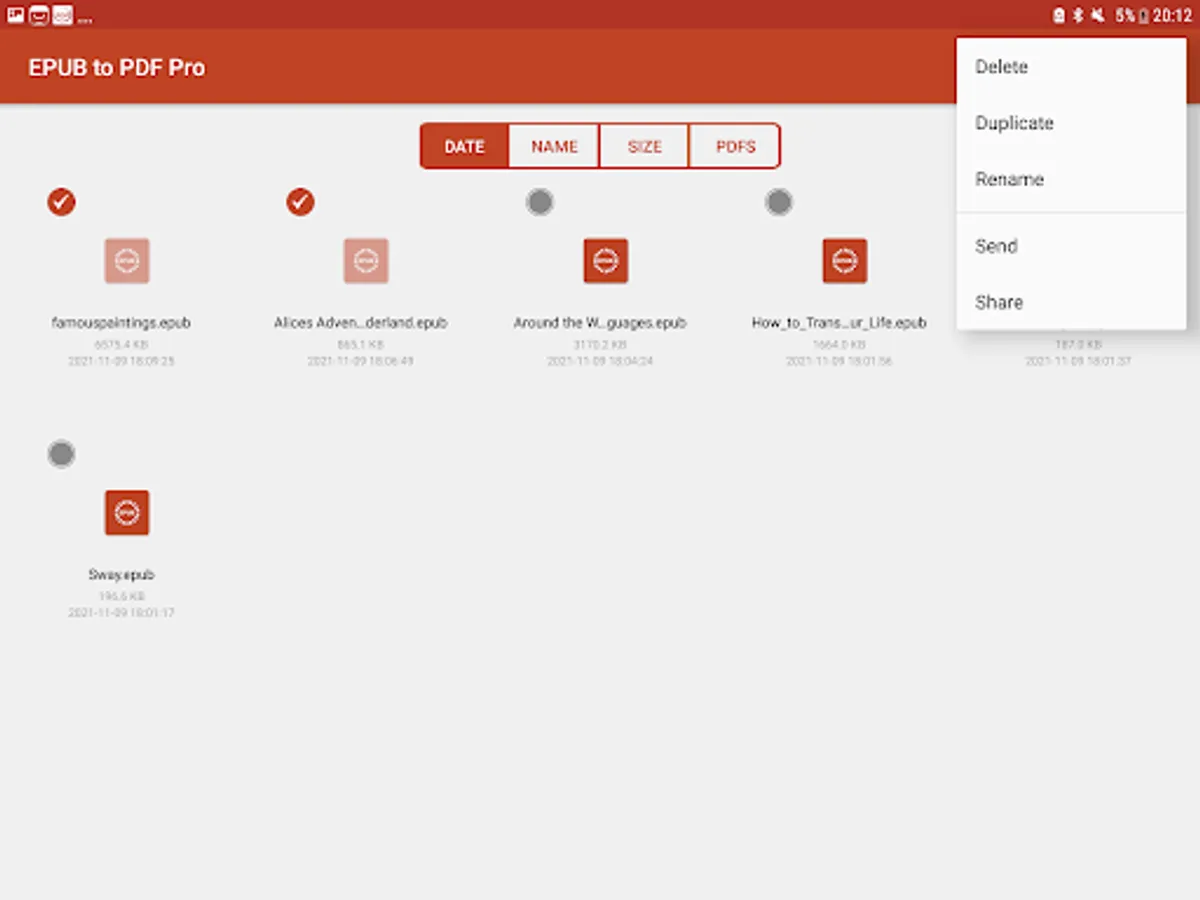Tap the first notification icon in status bar
1200x900 pixels.
[16, 14]
